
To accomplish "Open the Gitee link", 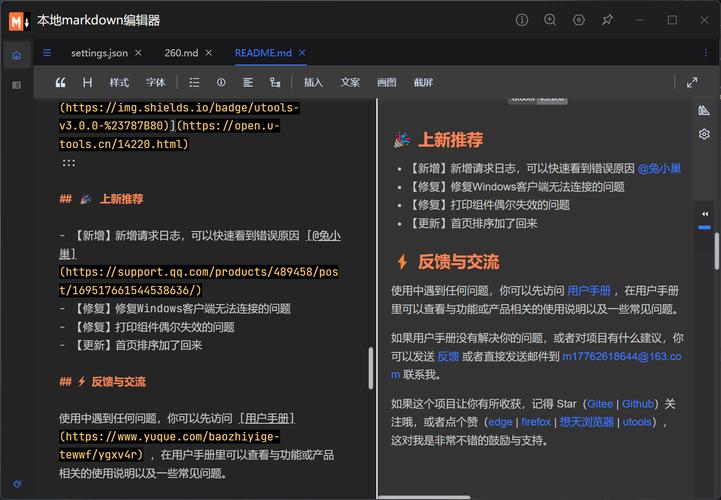I will click(600, 404).
